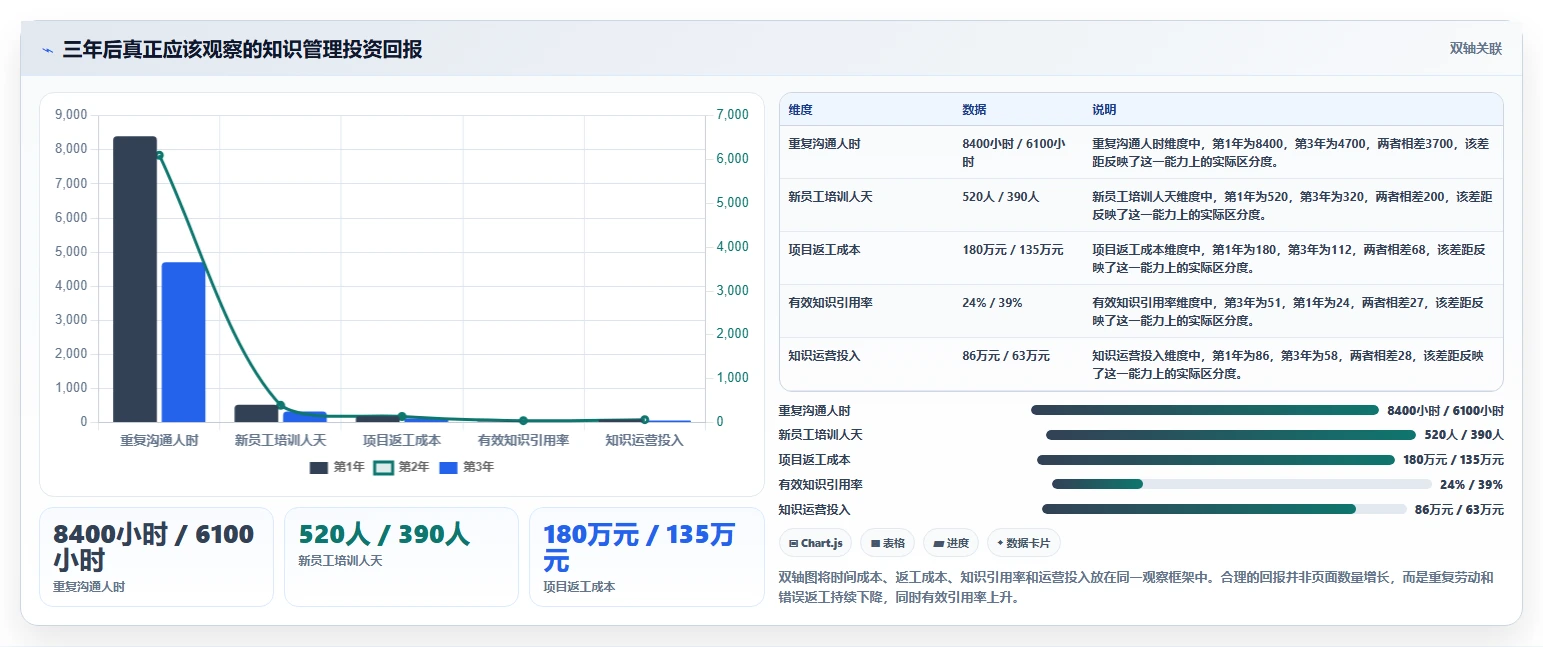The height and width of the screenshot is (647, 1543).
Task: Click the 86万元 / 63万元 progress value
Action: point(1459,510)
